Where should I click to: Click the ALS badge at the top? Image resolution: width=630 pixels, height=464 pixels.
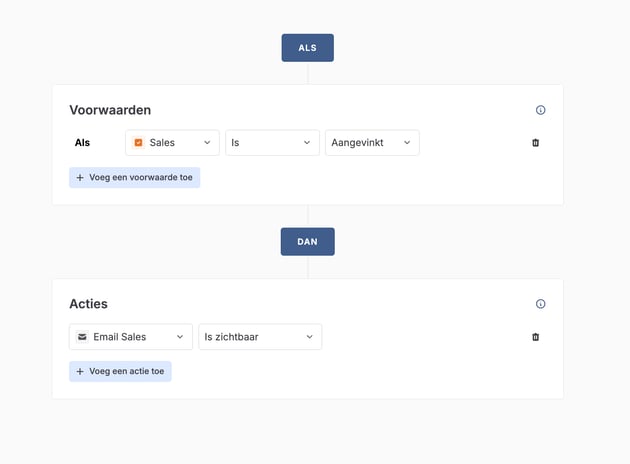click(x=307, y=48)
